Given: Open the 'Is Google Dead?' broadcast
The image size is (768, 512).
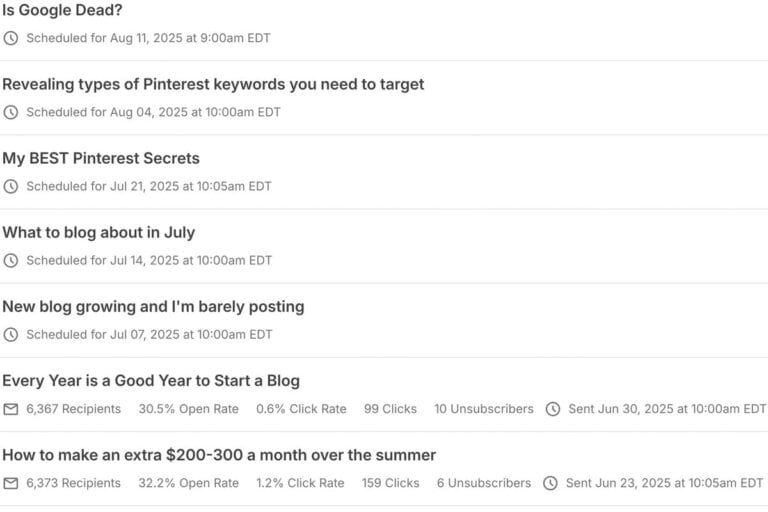Looking at the screenshot, I should [62, 10].
